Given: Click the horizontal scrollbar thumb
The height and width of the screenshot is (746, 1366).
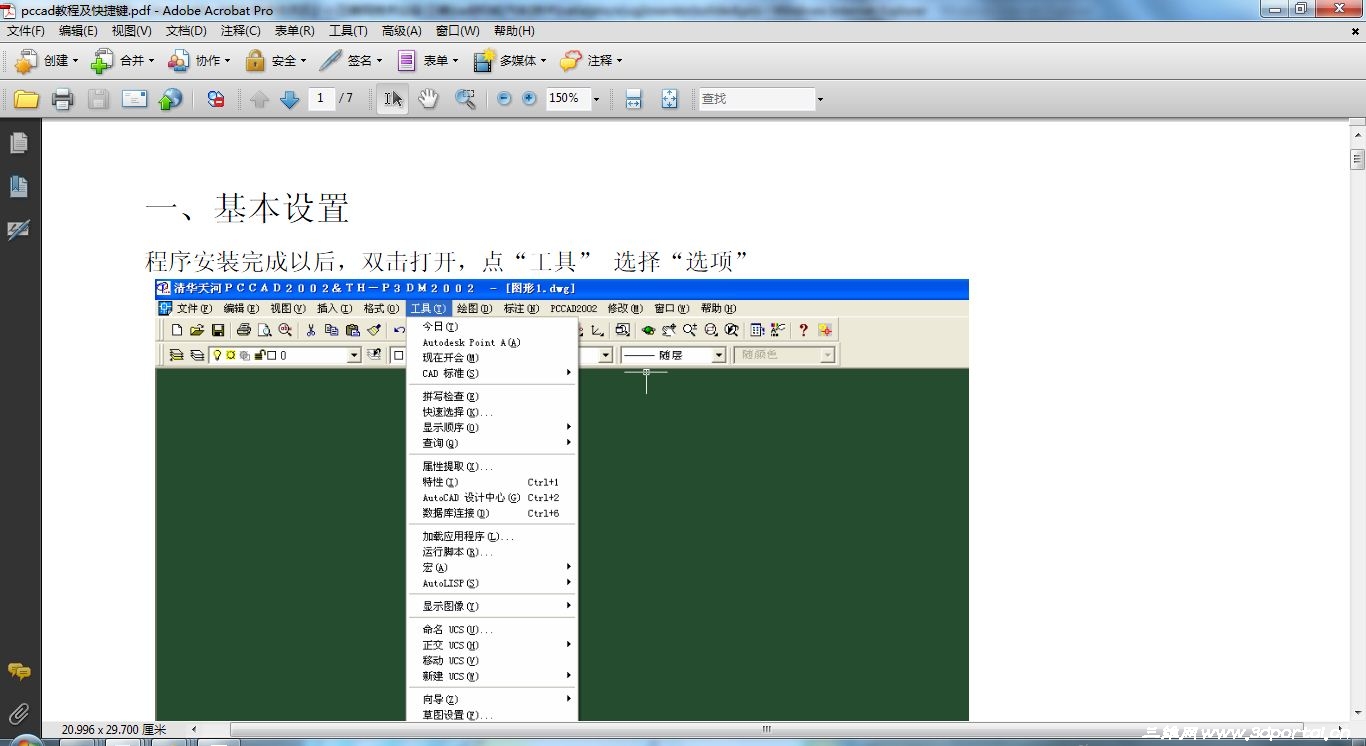Looking at the screenshot, I should (x=768, y=729).
